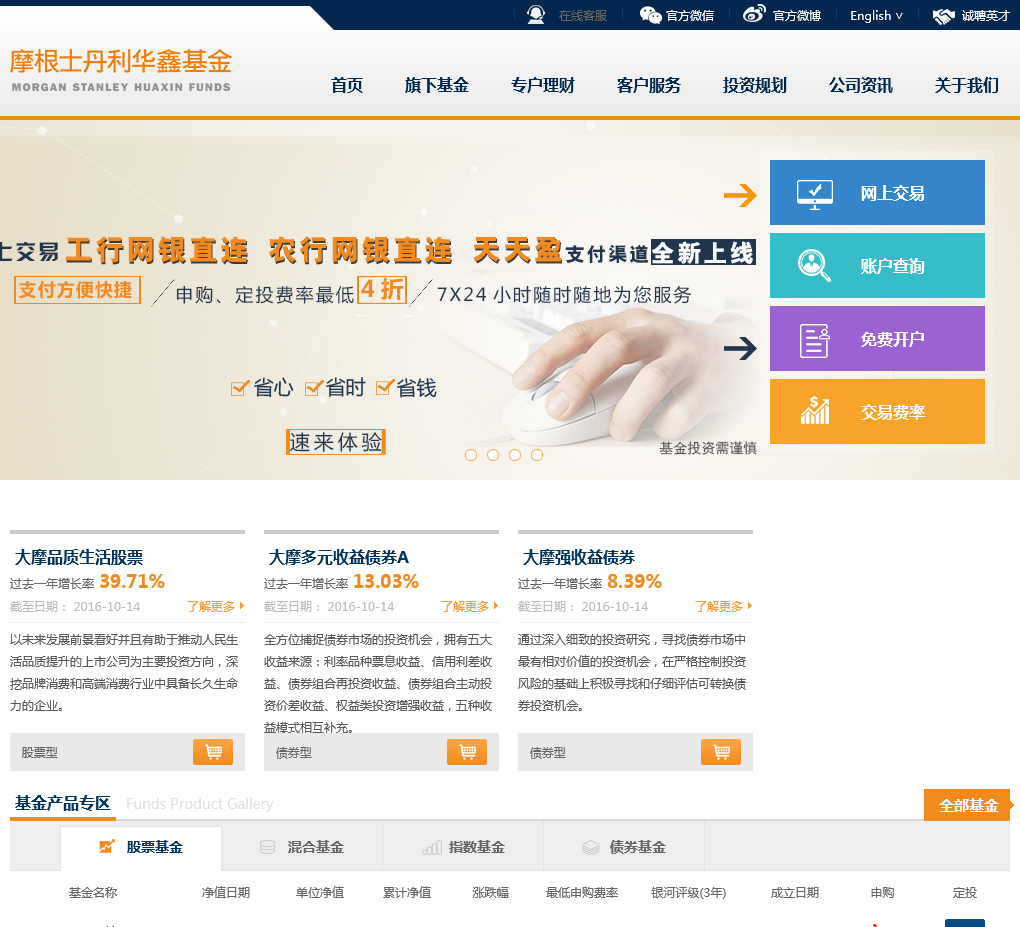This screenshot has height=927, width=1020.
Task: Click the magnifier icon on 账户查询 tile
Action: click(814, 266)
